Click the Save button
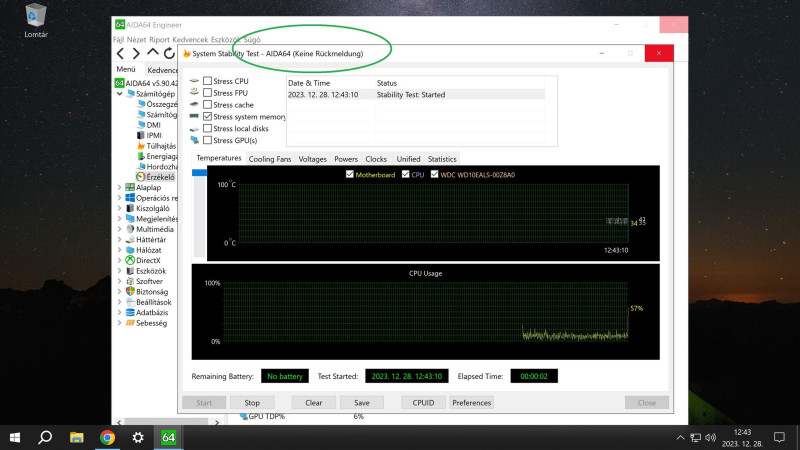The width and height of the screenshot is (800, 450). (362, 403)
